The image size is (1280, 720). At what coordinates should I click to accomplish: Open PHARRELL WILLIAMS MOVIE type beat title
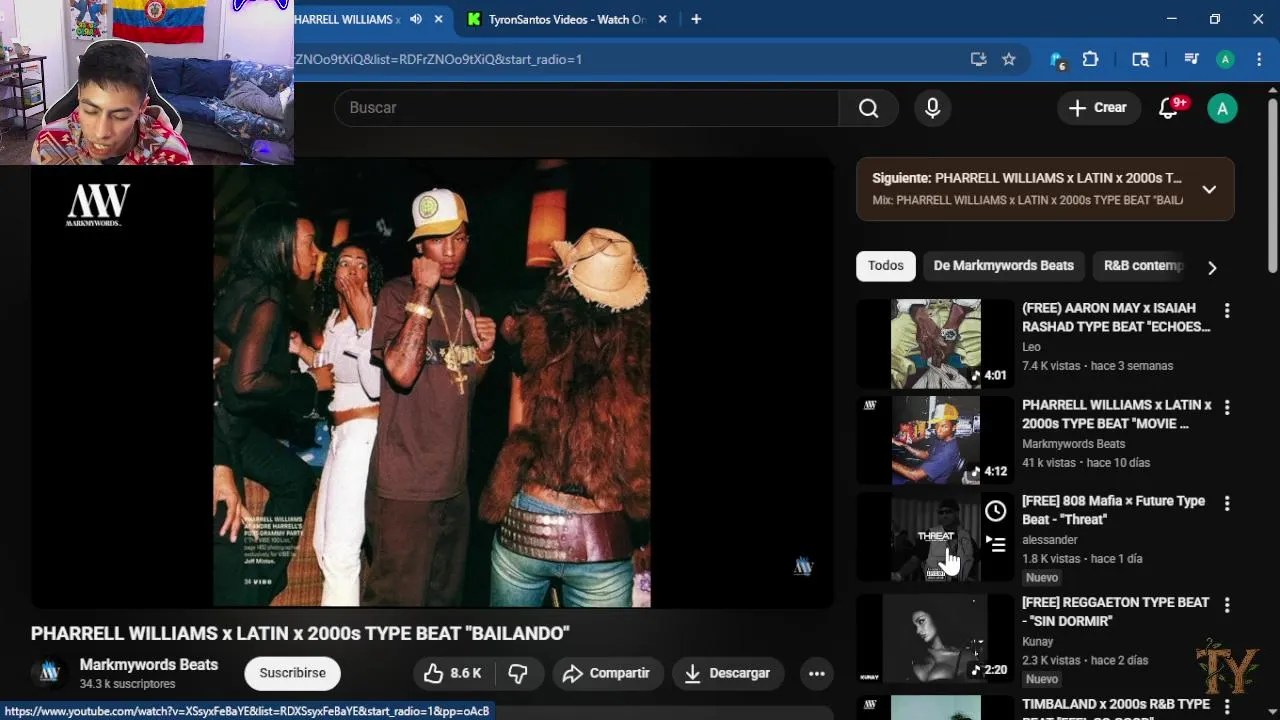point(1116,414)
